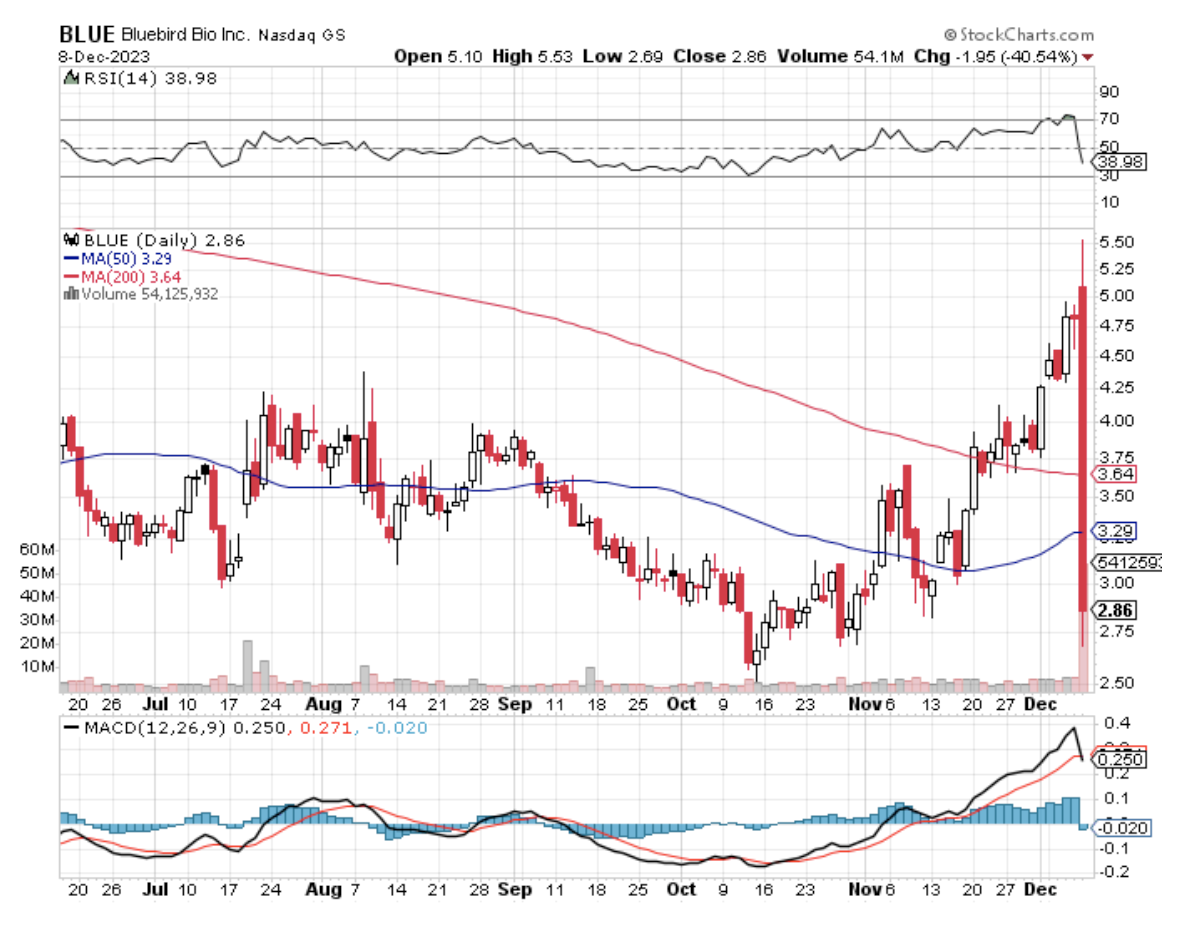Click the red down arrow next to Chg

(1087, 57)
